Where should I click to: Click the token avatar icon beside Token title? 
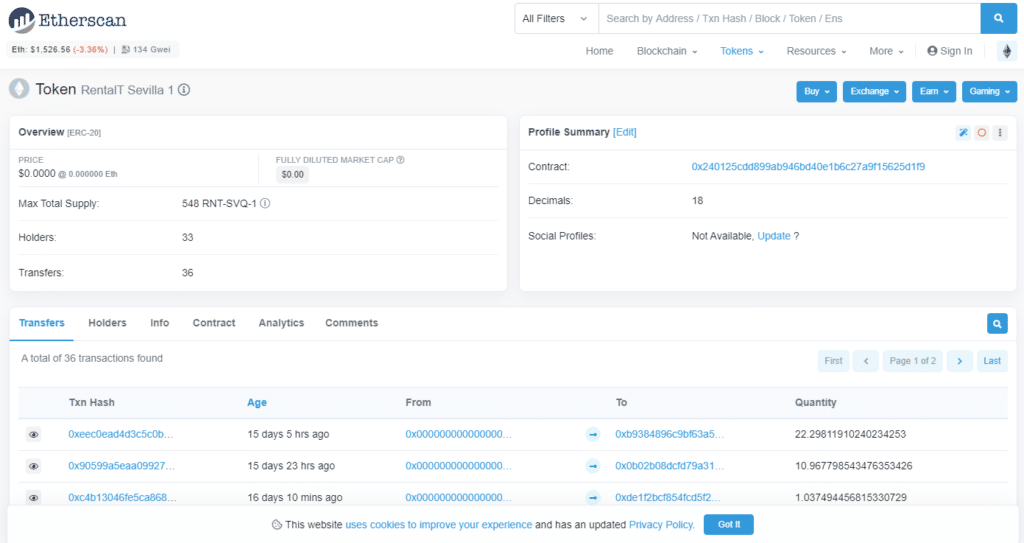click(x=19, y=89)
